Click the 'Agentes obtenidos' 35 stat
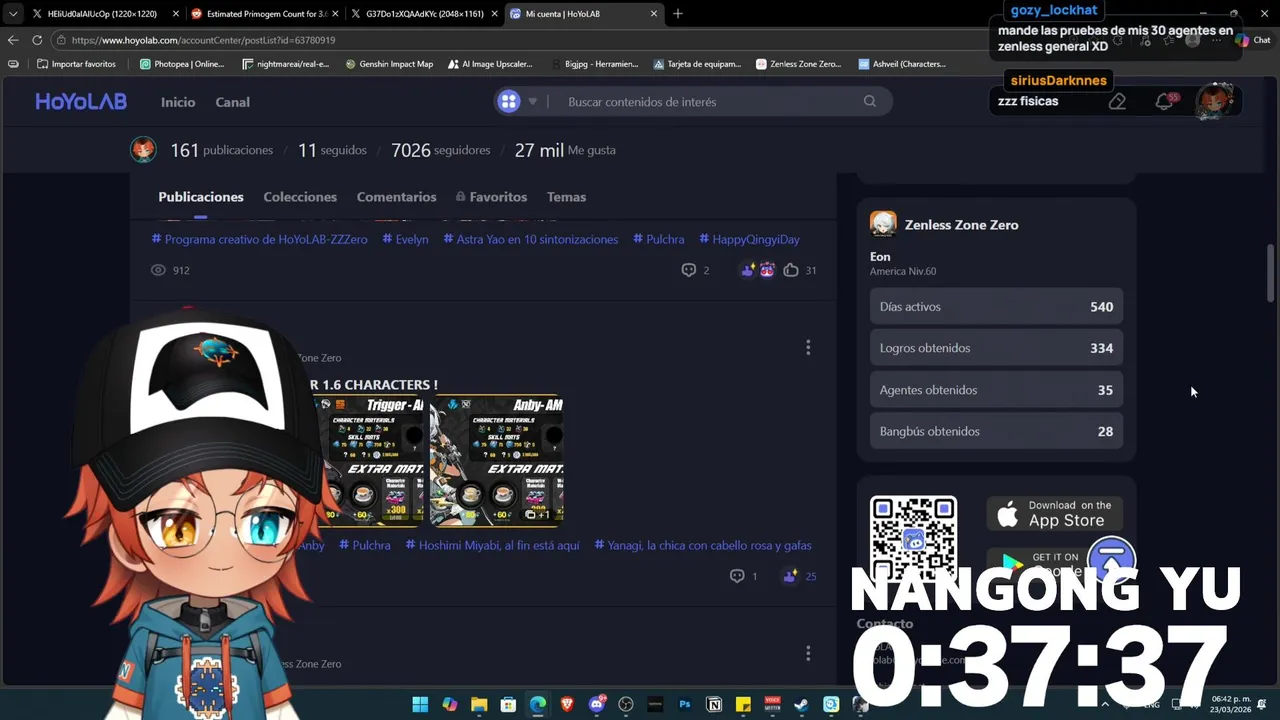Image resolution: width=1280 pixels, height=720 pixels. pyautogui.click(x=996, y=390)
